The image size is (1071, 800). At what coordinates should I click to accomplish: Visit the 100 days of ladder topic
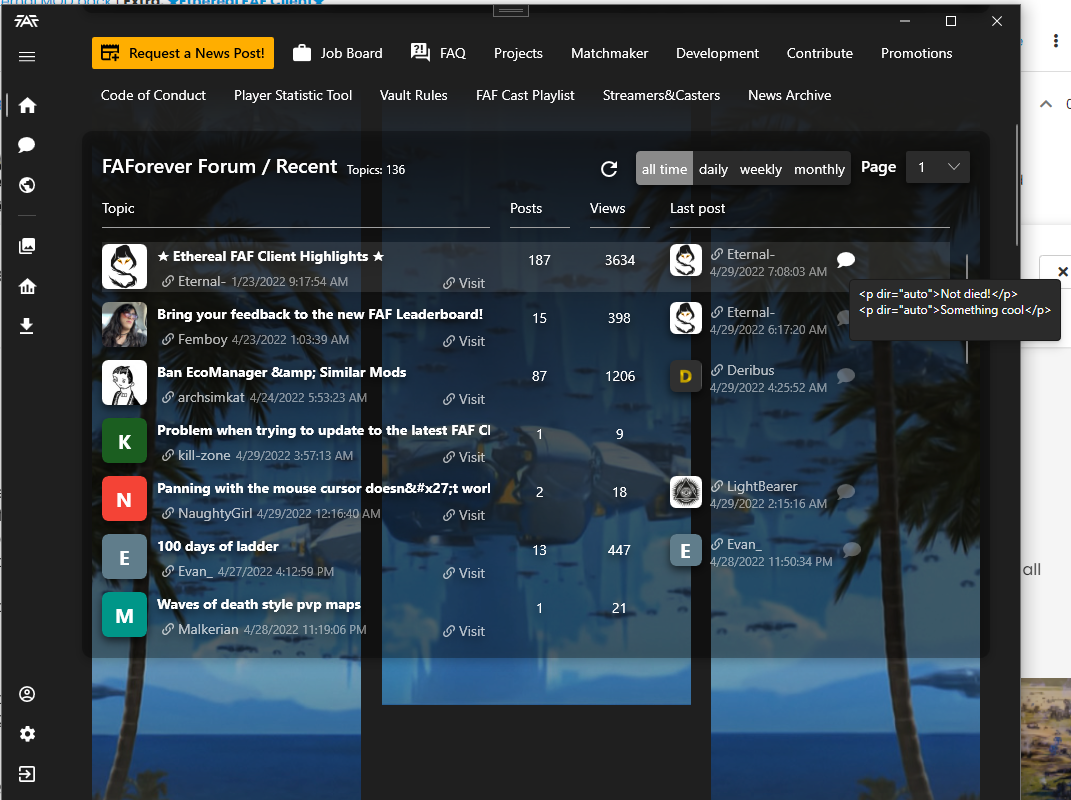tap(464, 573)
